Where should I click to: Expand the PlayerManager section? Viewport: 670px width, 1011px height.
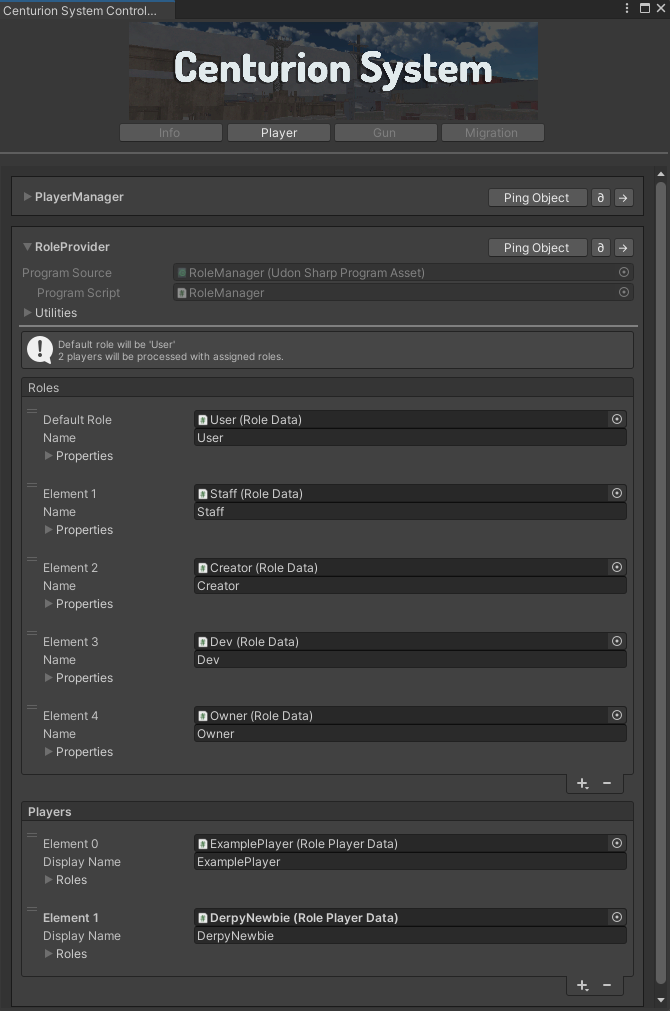point(27,197)
